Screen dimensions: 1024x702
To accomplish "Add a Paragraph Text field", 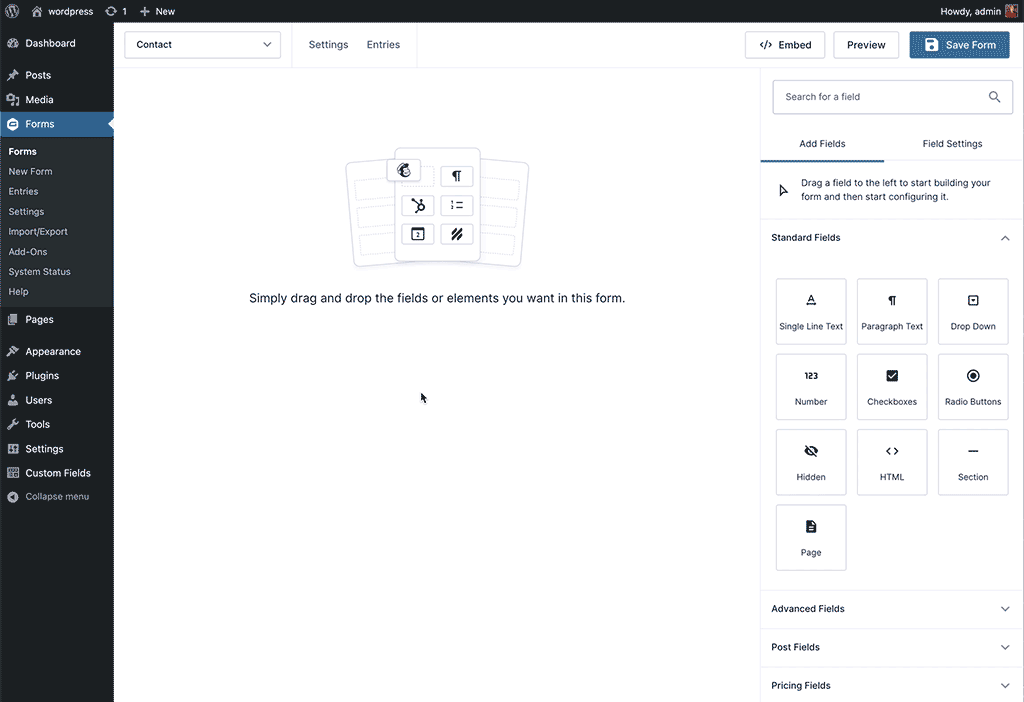I will click(891, 311).
